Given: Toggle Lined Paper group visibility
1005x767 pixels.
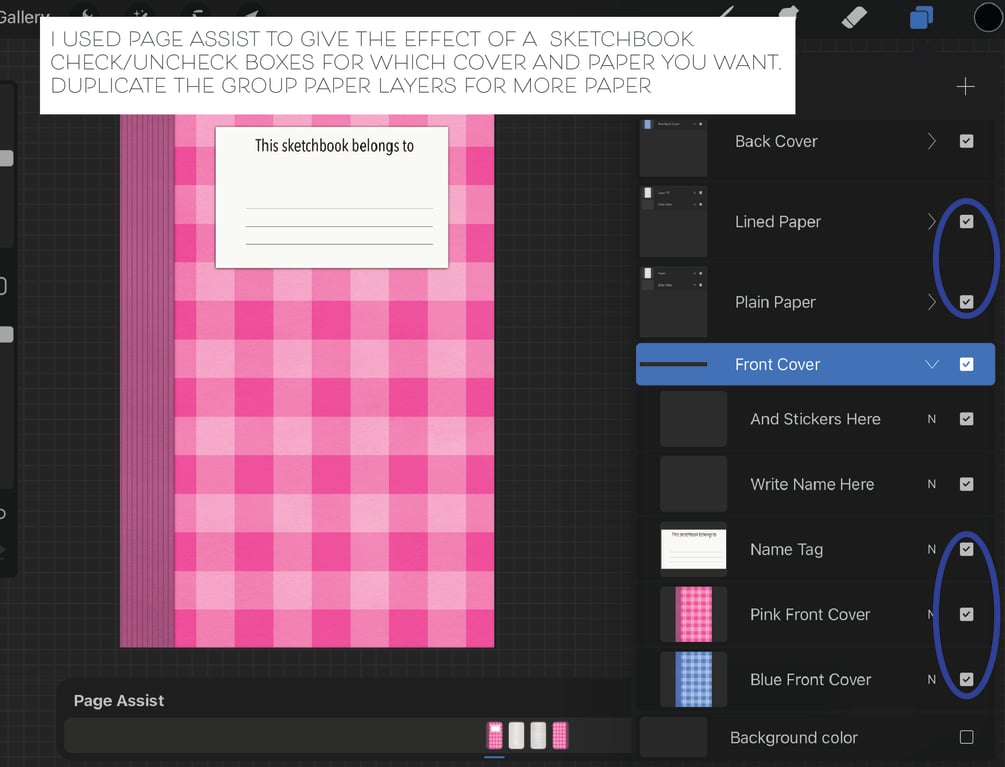Looking at the screenshot, I should click(966, 222).
